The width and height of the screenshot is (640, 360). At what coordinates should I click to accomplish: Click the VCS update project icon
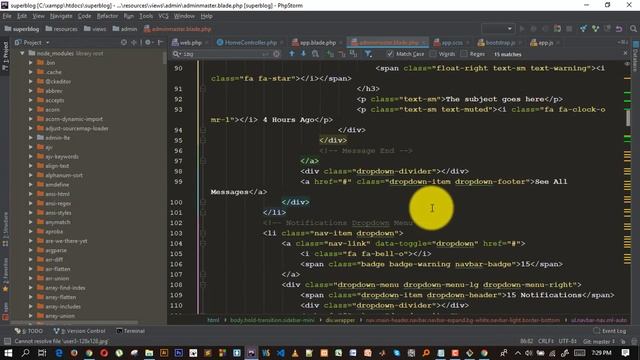coord(583,29)
